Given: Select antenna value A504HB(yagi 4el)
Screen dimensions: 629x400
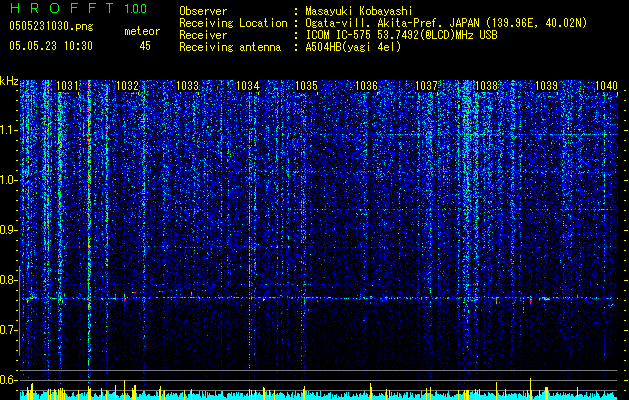Looking at the screenshot, I should 353,47.
